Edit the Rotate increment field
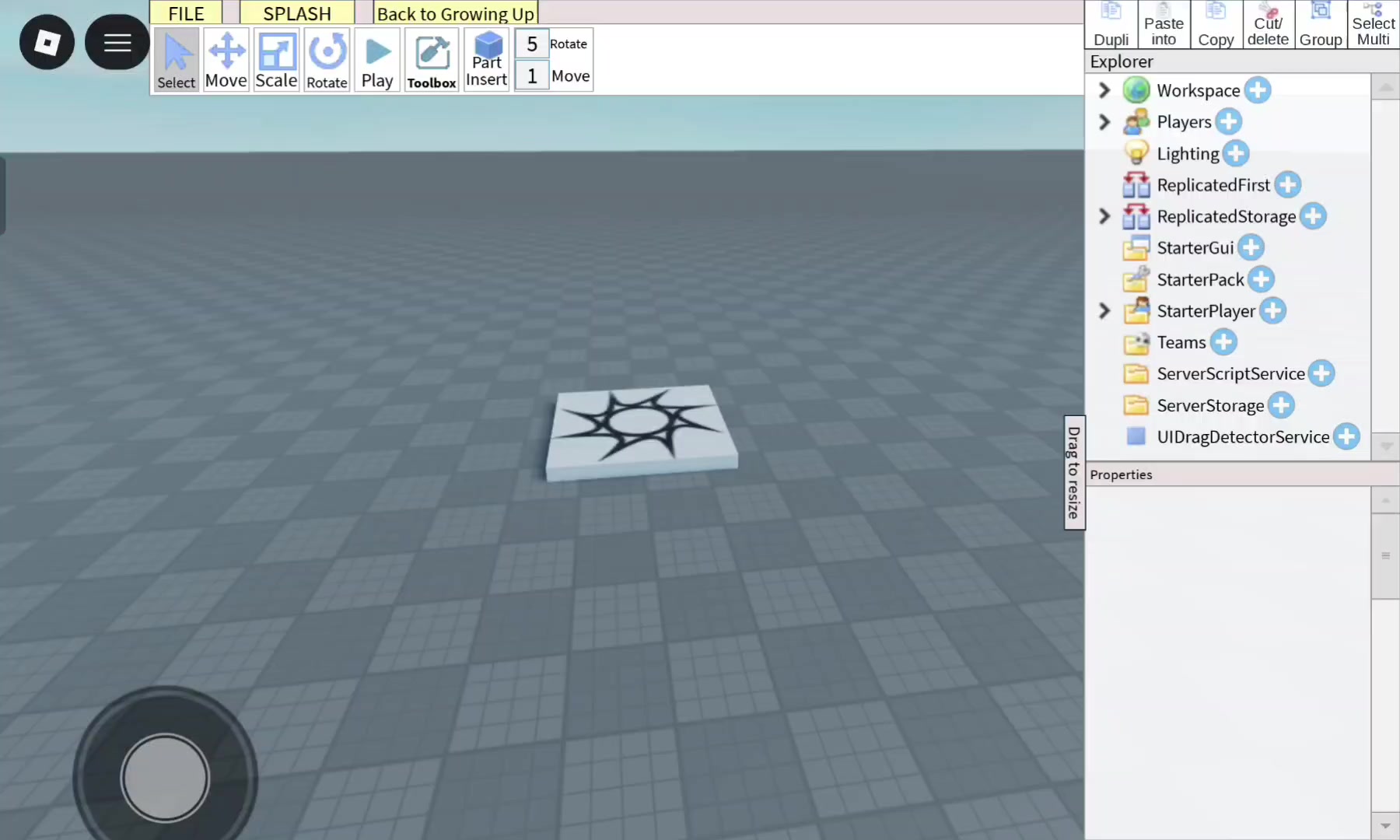The height and width of the screenshot is (840, 1400). [x=532, y=44]
